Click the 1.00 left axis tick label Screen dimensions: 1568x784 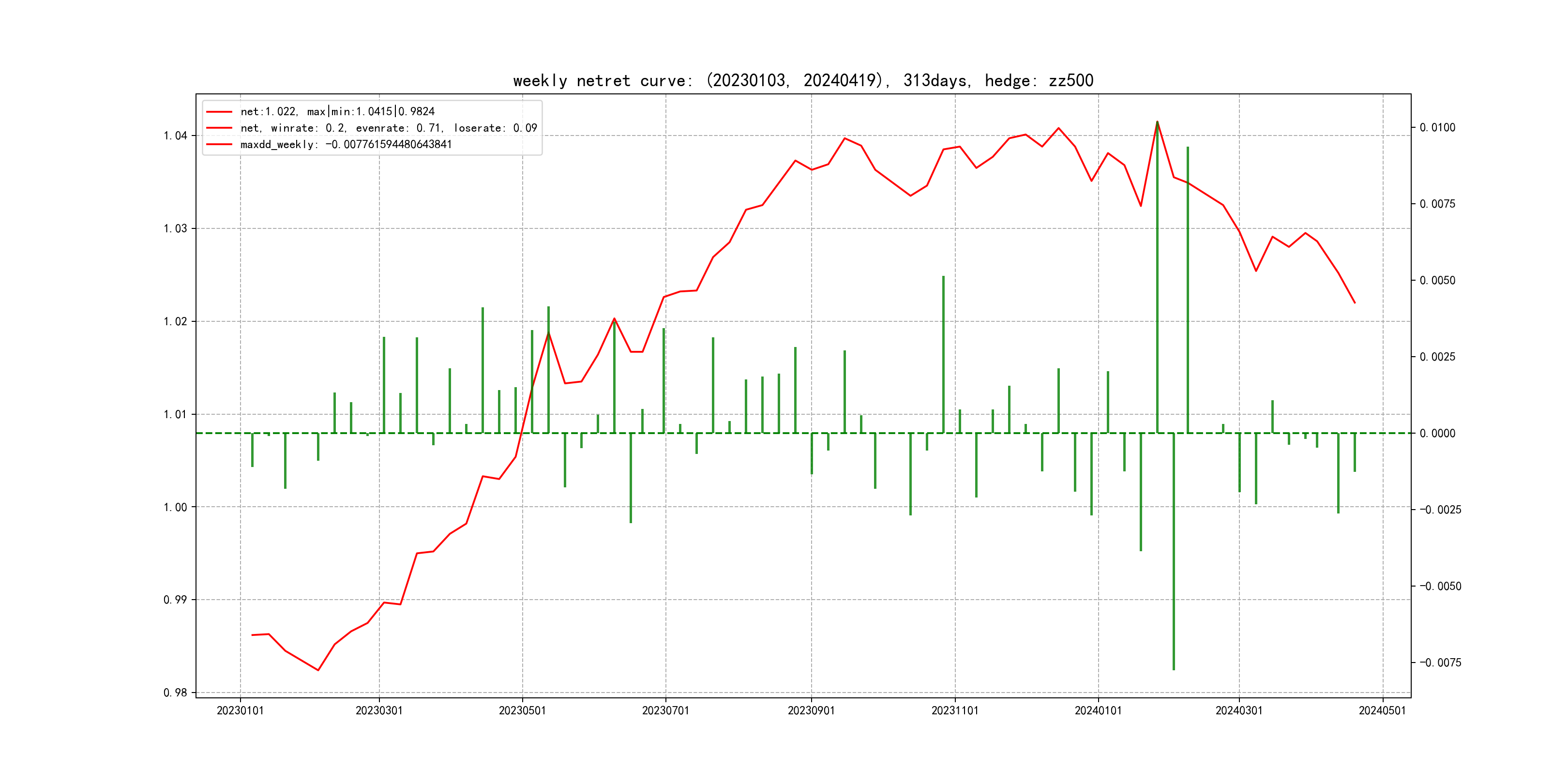click(175, 507)
